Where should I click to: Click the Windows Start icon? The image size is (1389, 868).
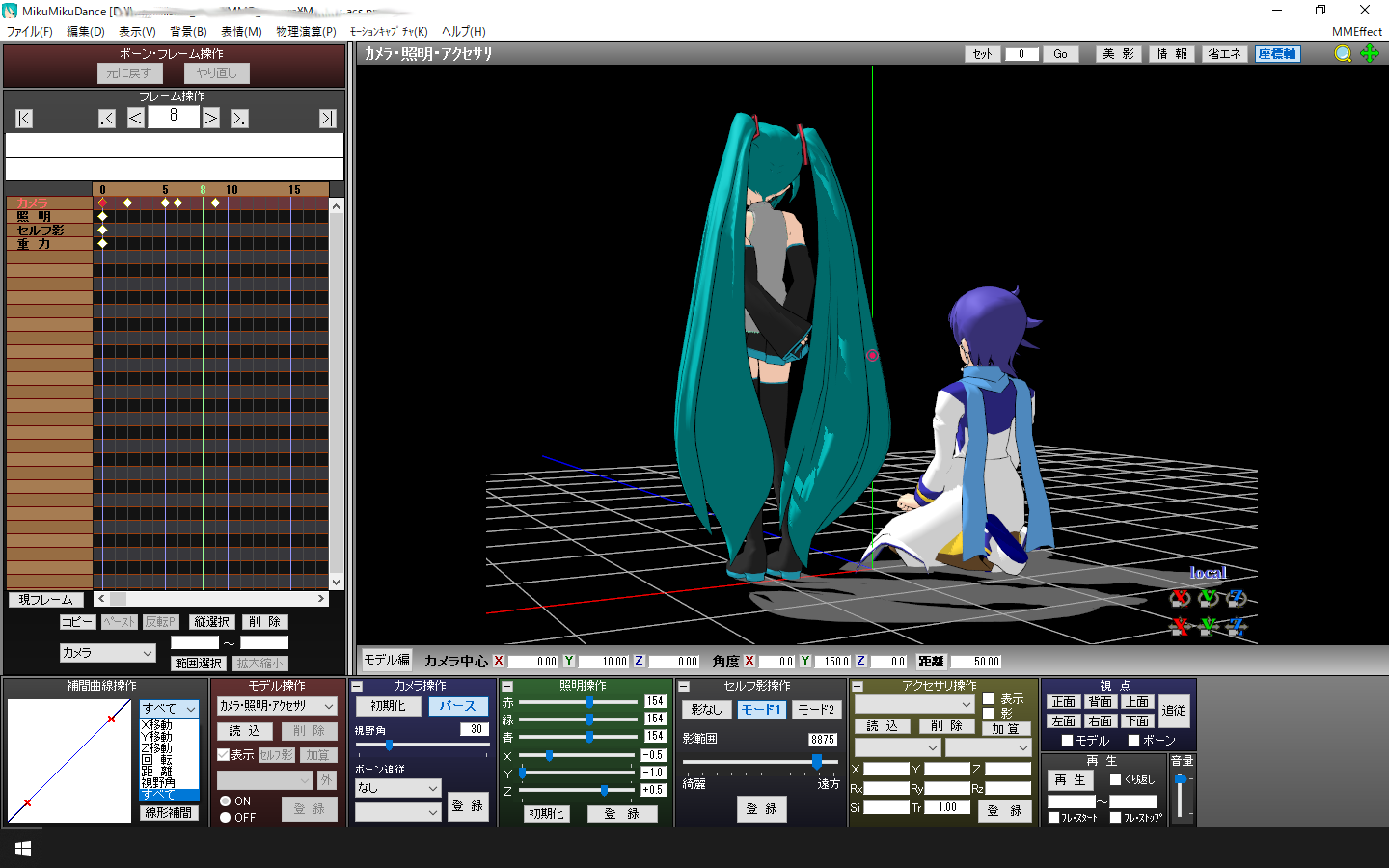click(23, 849)
